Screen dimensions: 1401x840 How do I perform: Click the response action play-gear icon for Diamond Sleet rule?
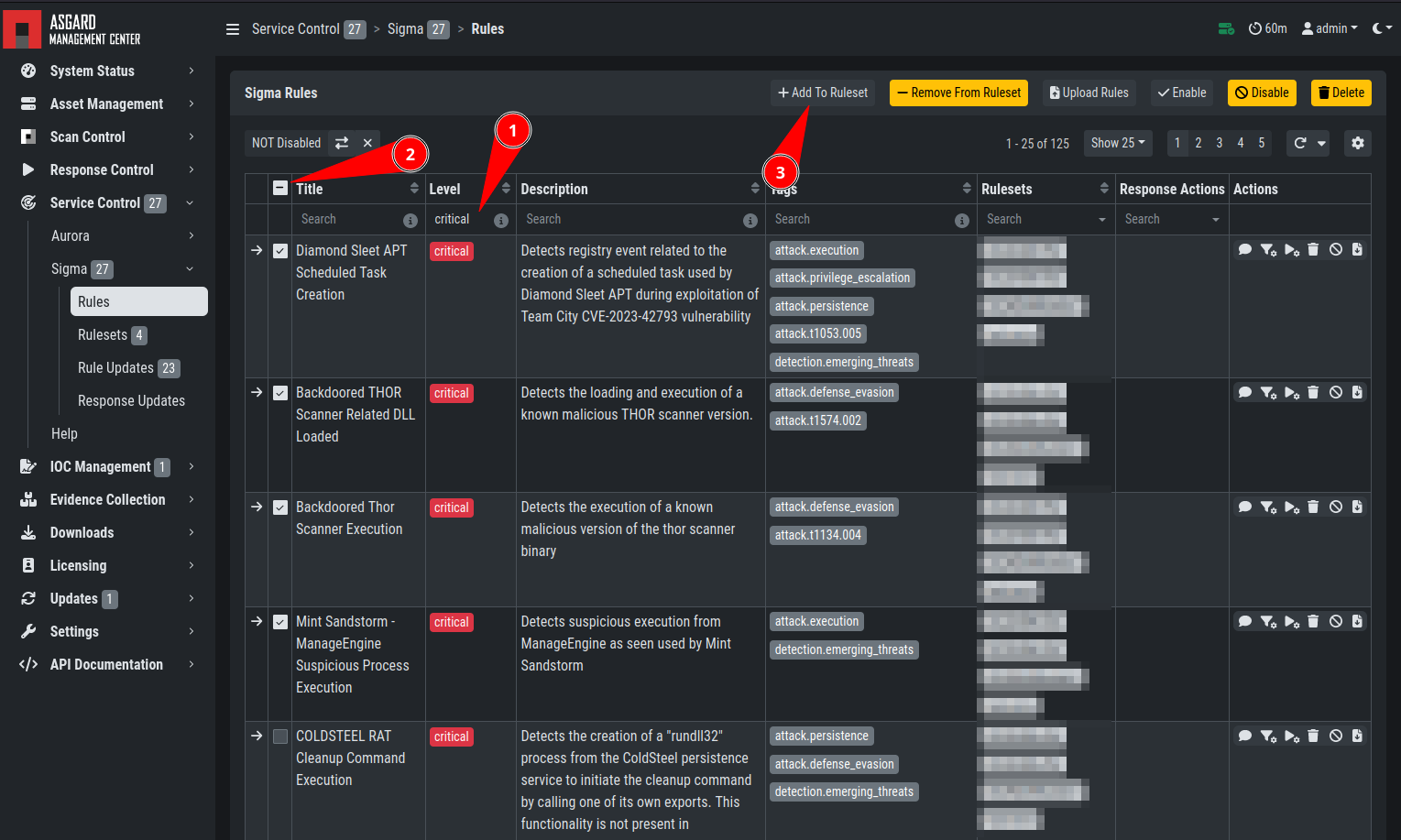coord(1292,249)
